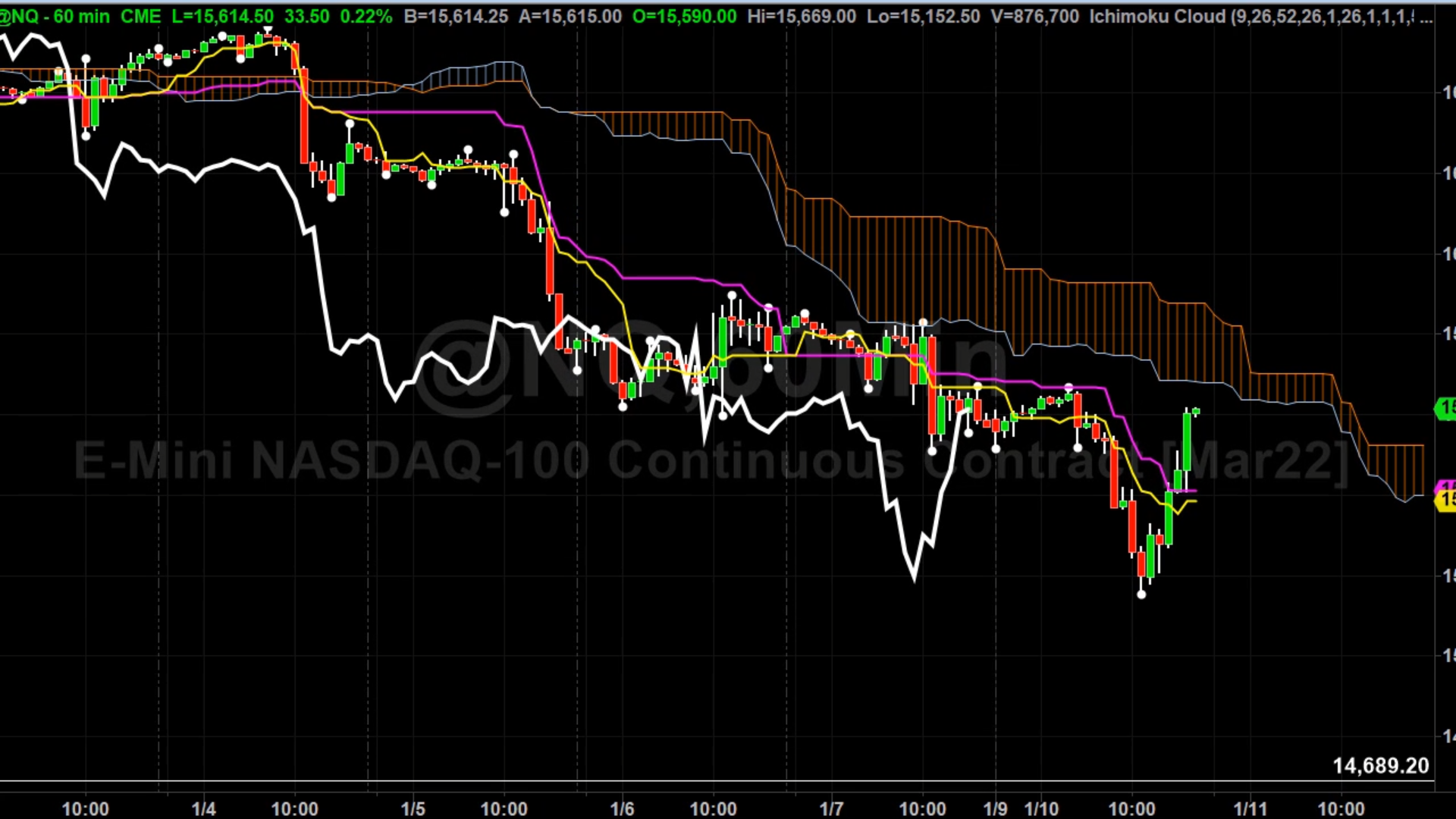Click the Hi=15,669.00 high value
Image resolution: width=1456 pixels, height=819 pixels.
(x=802, y=16)
